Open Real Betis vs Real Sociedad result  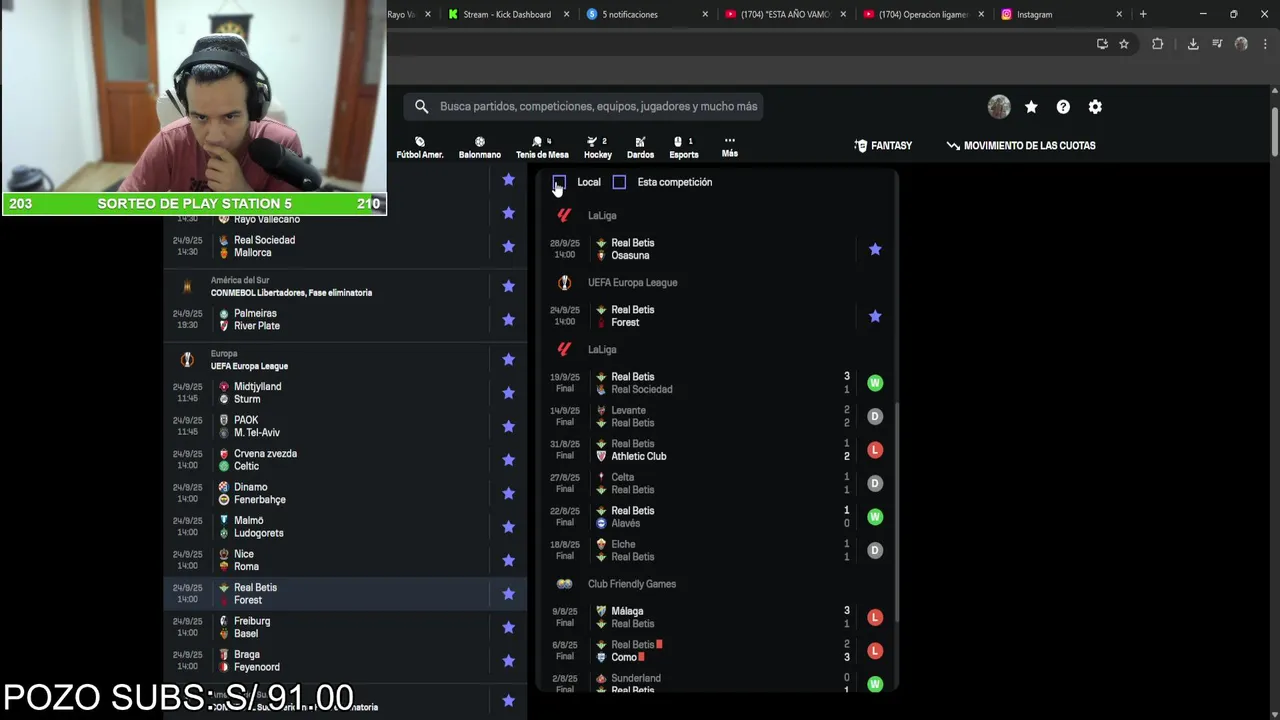[x=716, y=383]
